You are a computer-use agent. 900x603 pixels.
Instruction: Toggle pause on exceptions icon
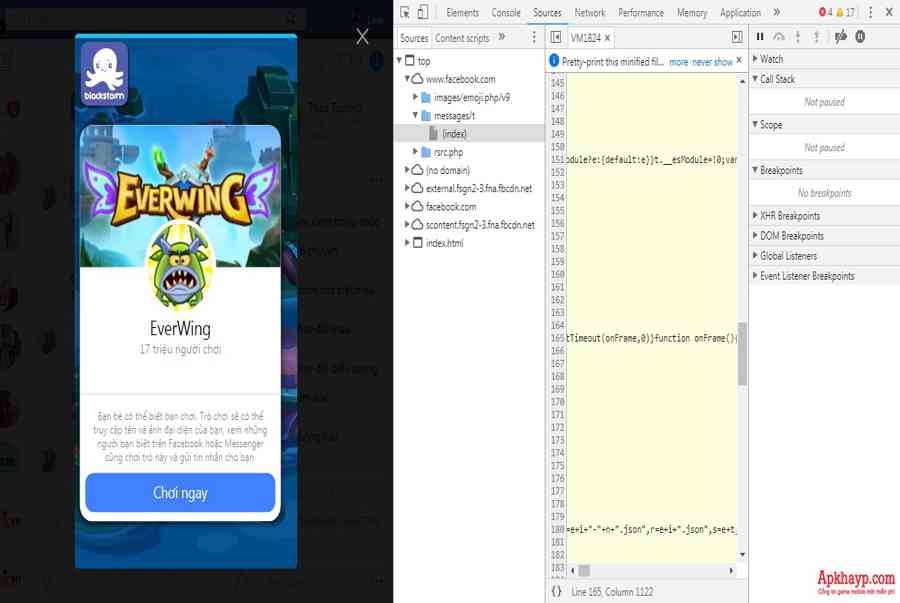[860, 37]
